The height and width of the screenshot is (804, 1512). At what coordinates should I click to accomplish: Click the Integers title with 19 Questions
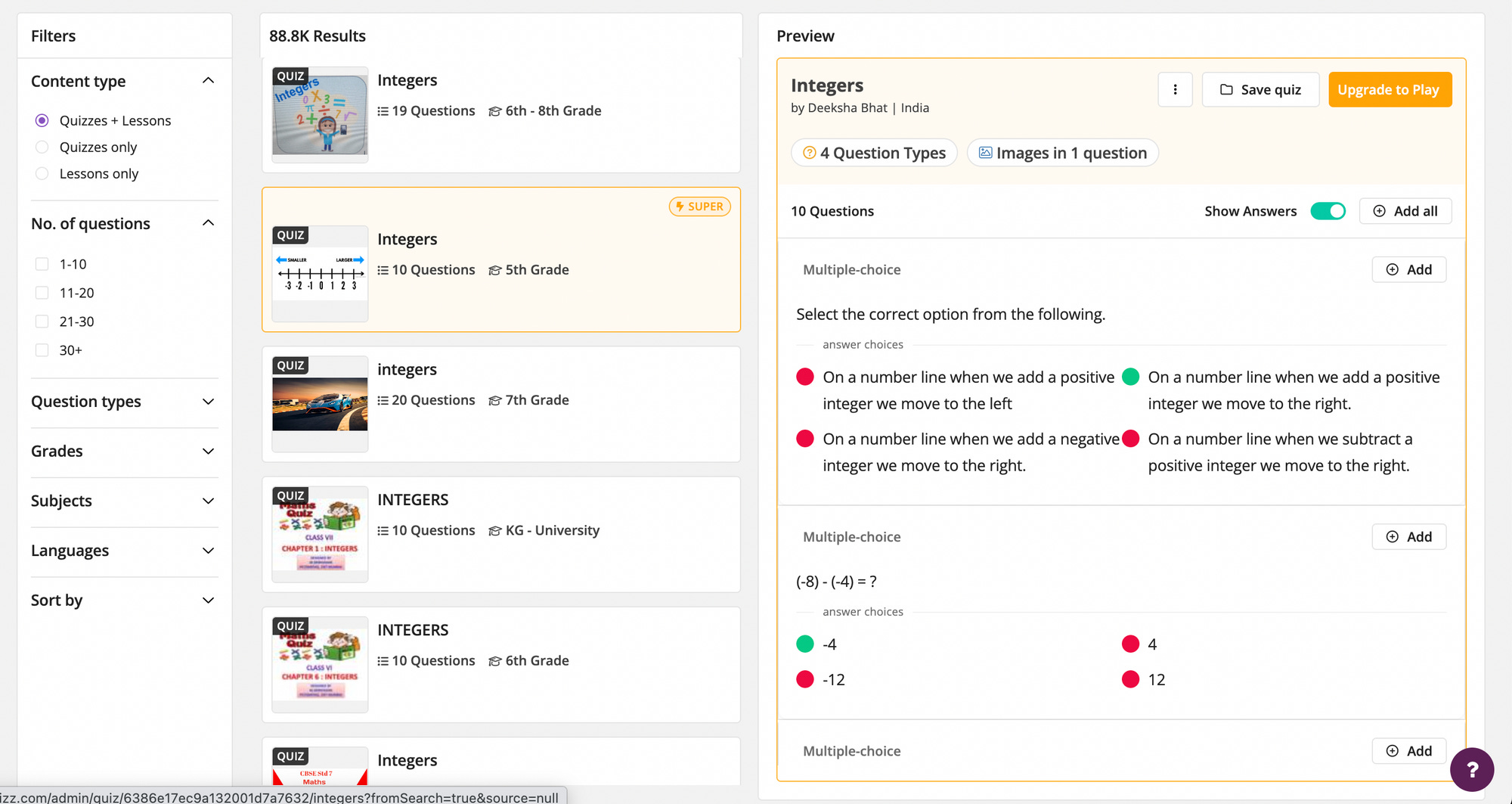[407, 81]
